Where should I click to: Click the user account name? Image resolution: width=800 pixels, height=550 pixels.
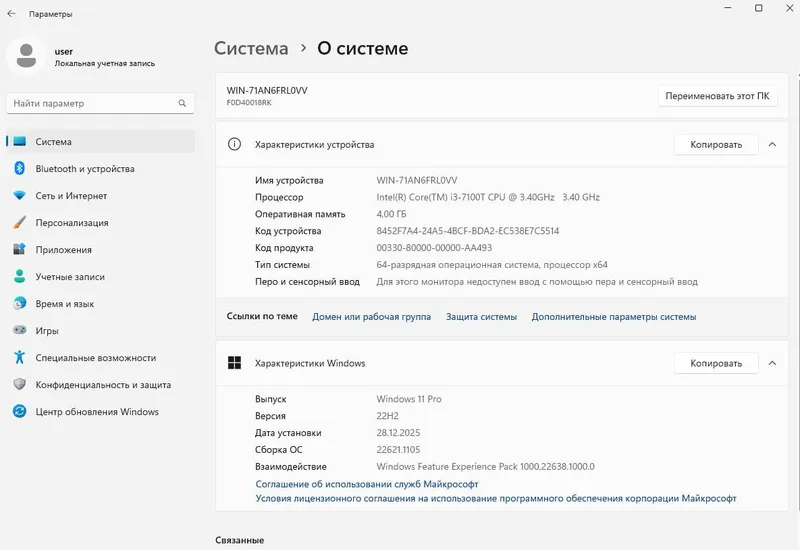(64, 51)
